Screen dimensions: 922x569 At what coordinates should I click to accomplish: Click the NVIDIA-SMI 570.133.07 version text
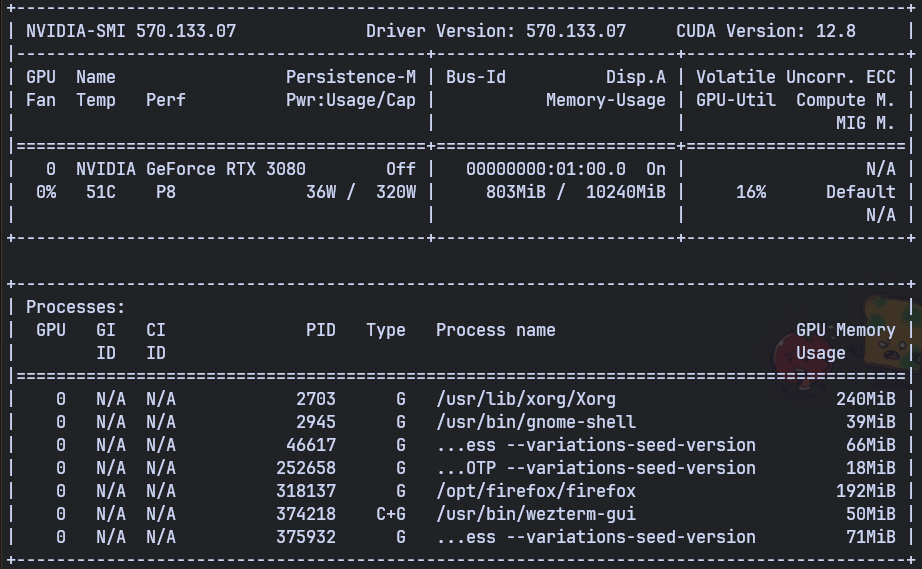pos(131,31)
